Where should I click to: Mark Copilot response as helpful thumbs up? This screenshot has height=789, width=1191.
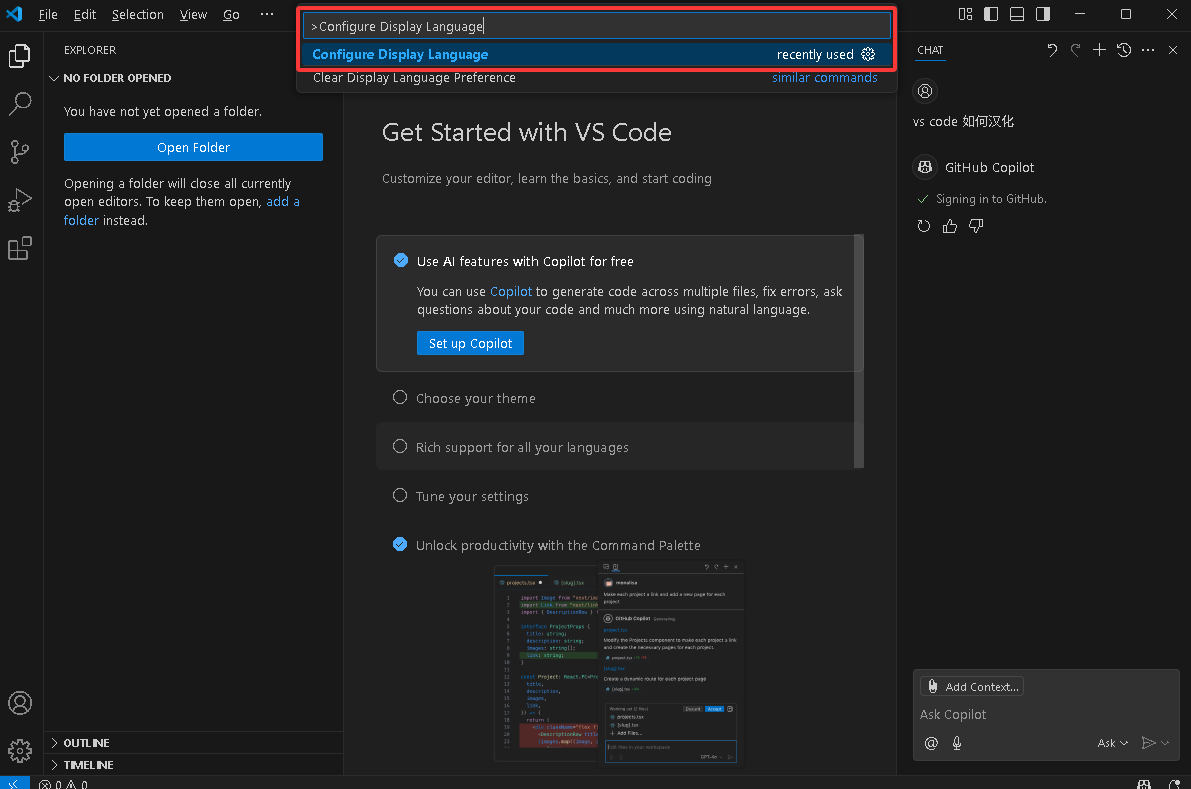click(949, 226)
